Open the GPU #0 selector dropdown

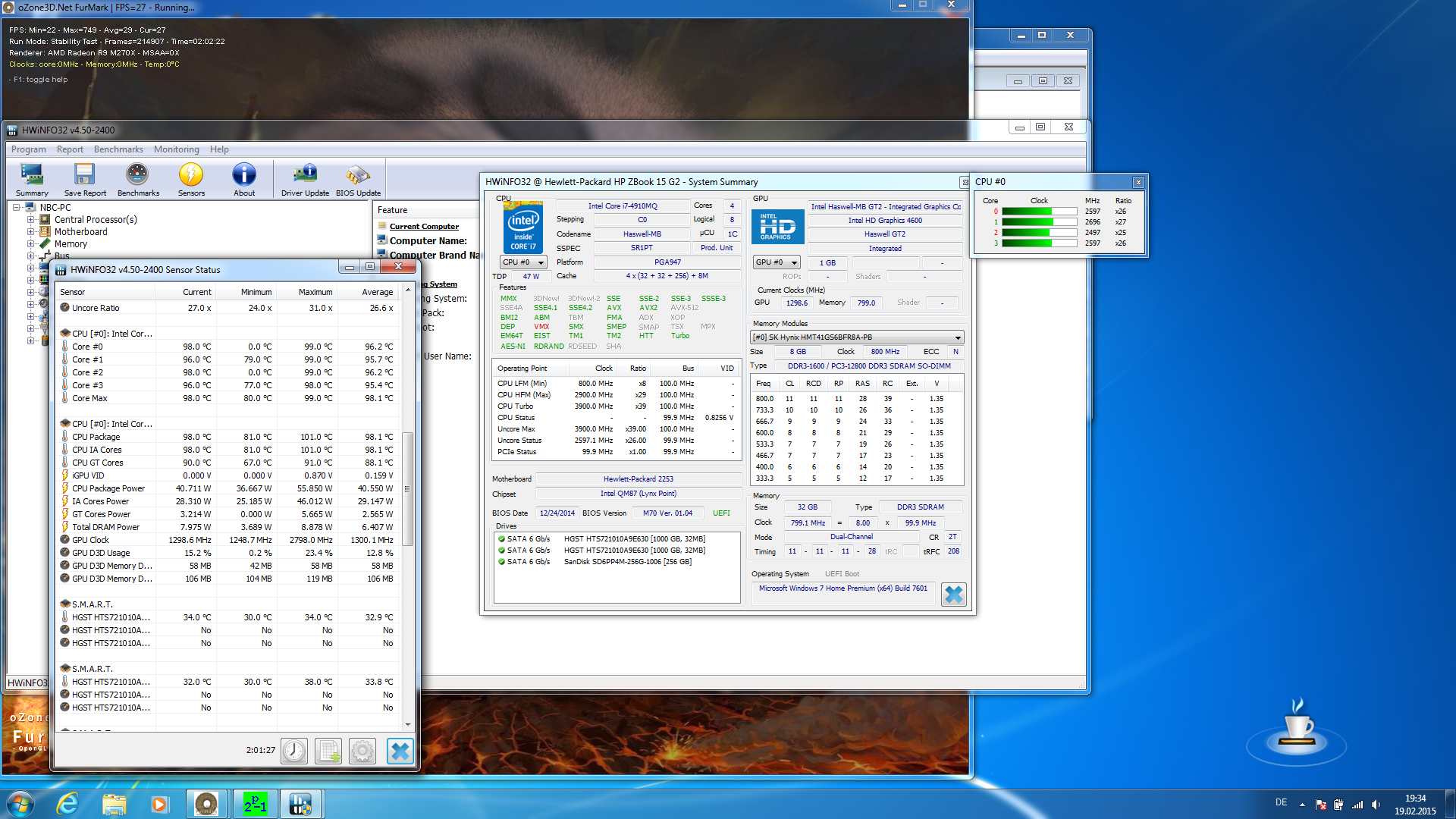coord(777,262)
